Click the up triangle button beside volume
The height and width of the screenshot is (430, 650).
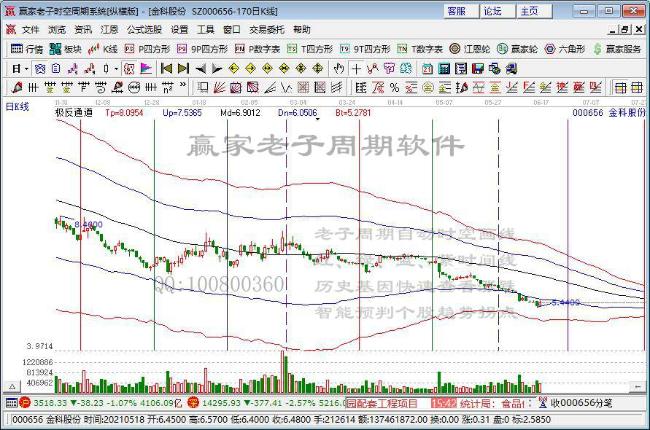point(12,387)
